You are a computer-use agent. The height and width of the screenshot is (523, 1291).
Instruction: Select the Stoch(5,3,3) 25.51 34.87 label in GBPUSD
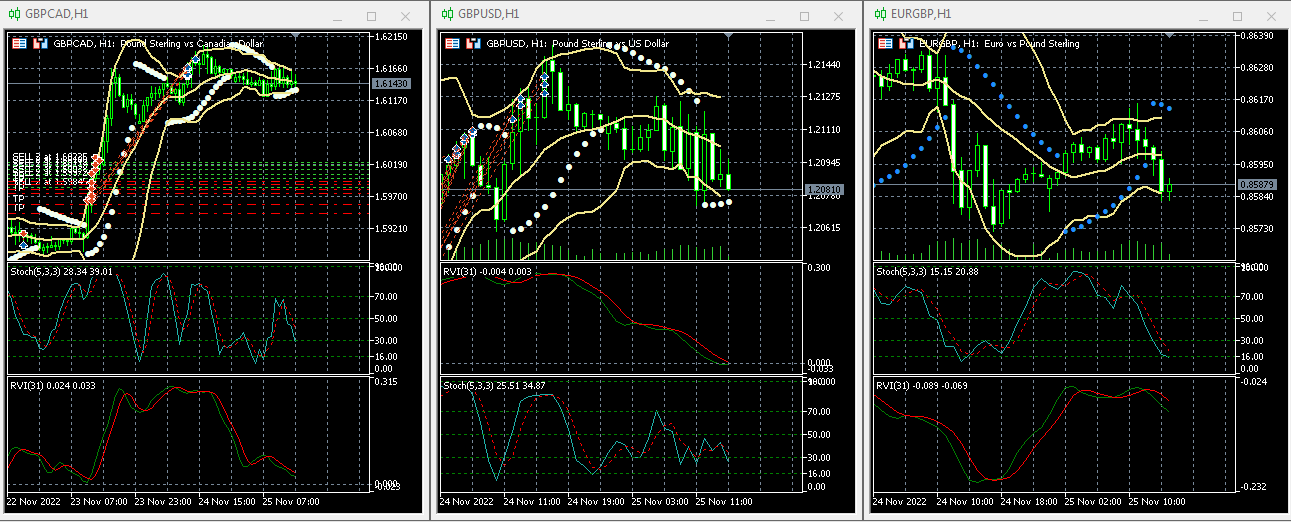coord(494,385)
